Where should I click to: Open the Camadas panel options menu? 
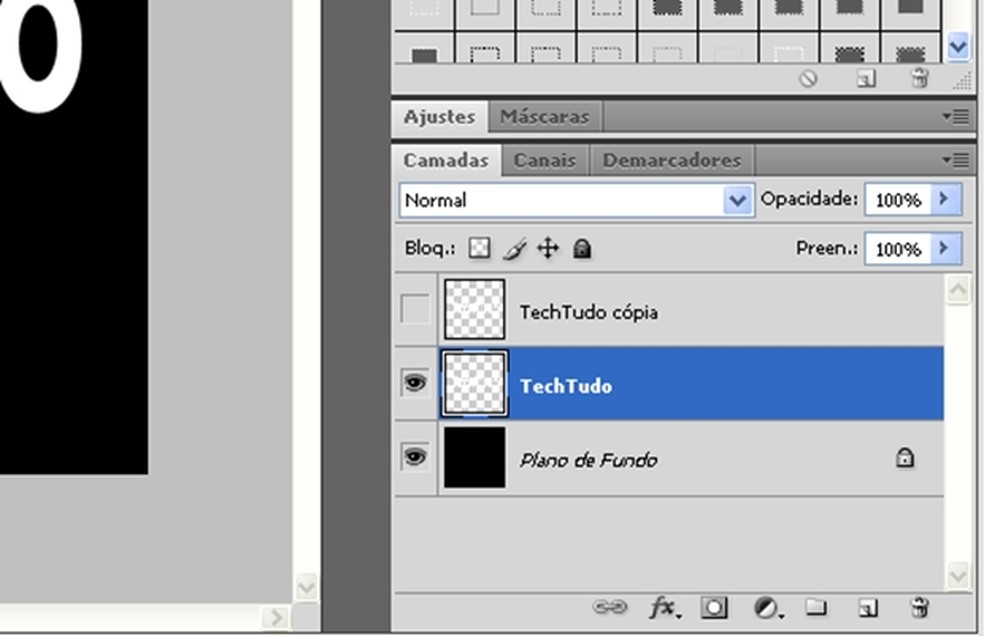click(x=956, y=161)
